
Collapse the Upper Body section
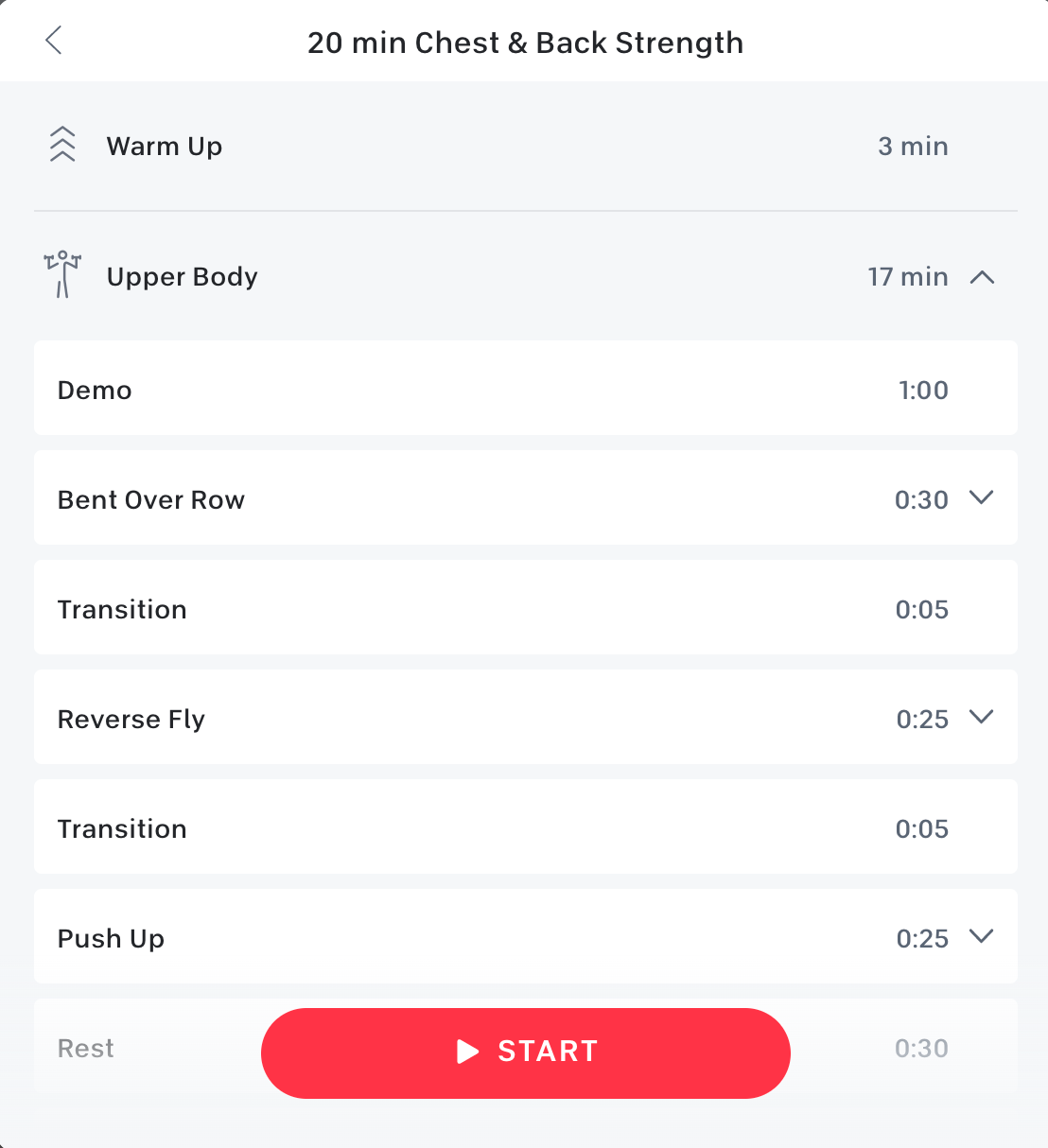pyautogui.click(x=983, y=277)
